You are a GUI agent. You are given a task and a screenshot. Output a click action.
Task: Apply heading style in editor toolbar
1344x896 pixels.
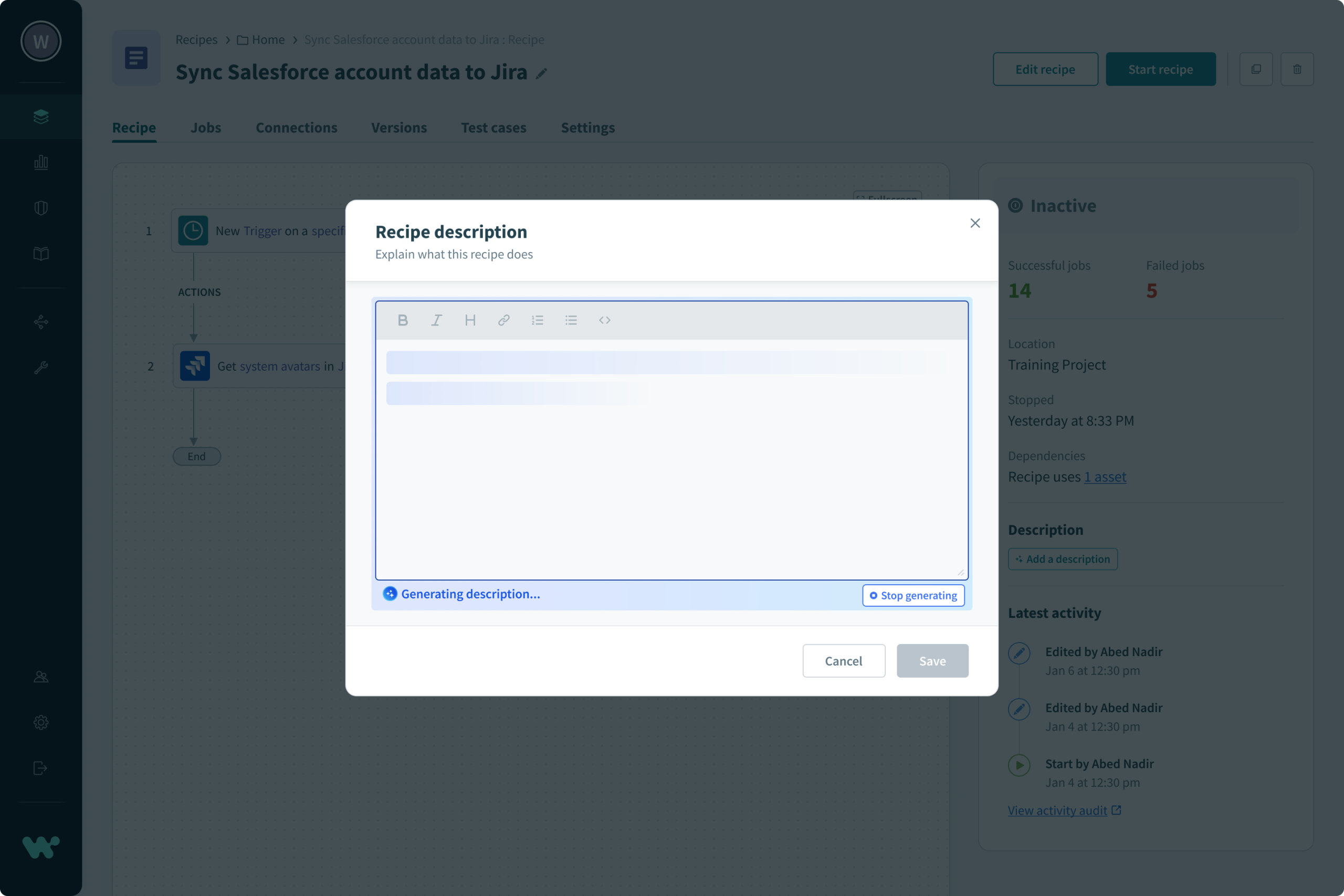(470, 320)
